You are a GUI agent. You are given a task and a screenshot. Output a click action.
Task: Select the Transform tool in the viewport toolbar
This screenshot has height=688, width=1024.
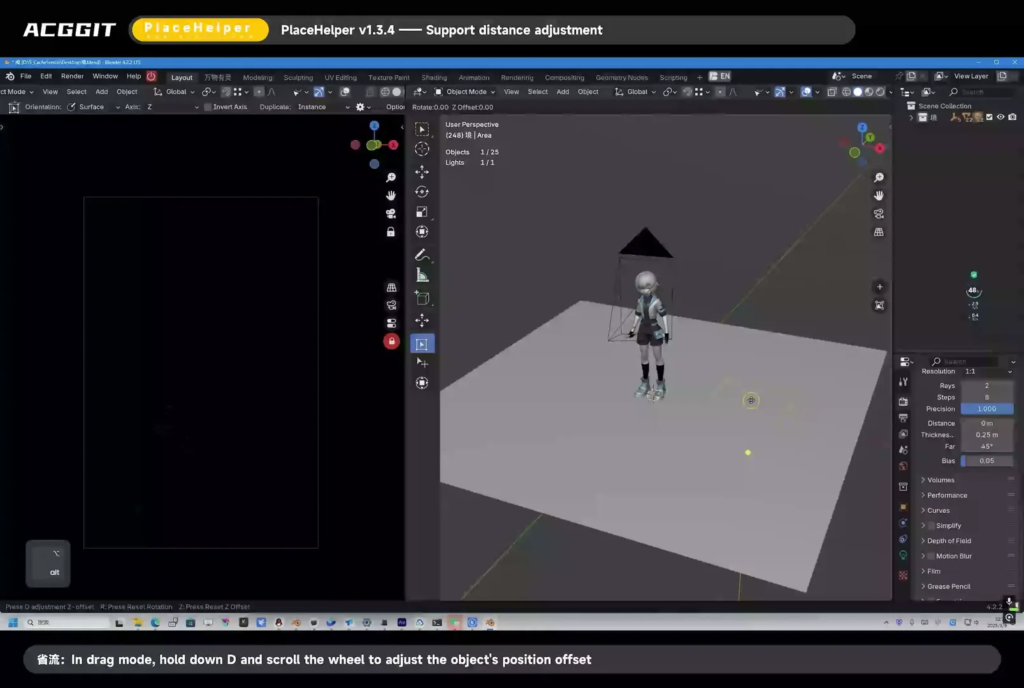pyautogui.click(x=422, y=232)
